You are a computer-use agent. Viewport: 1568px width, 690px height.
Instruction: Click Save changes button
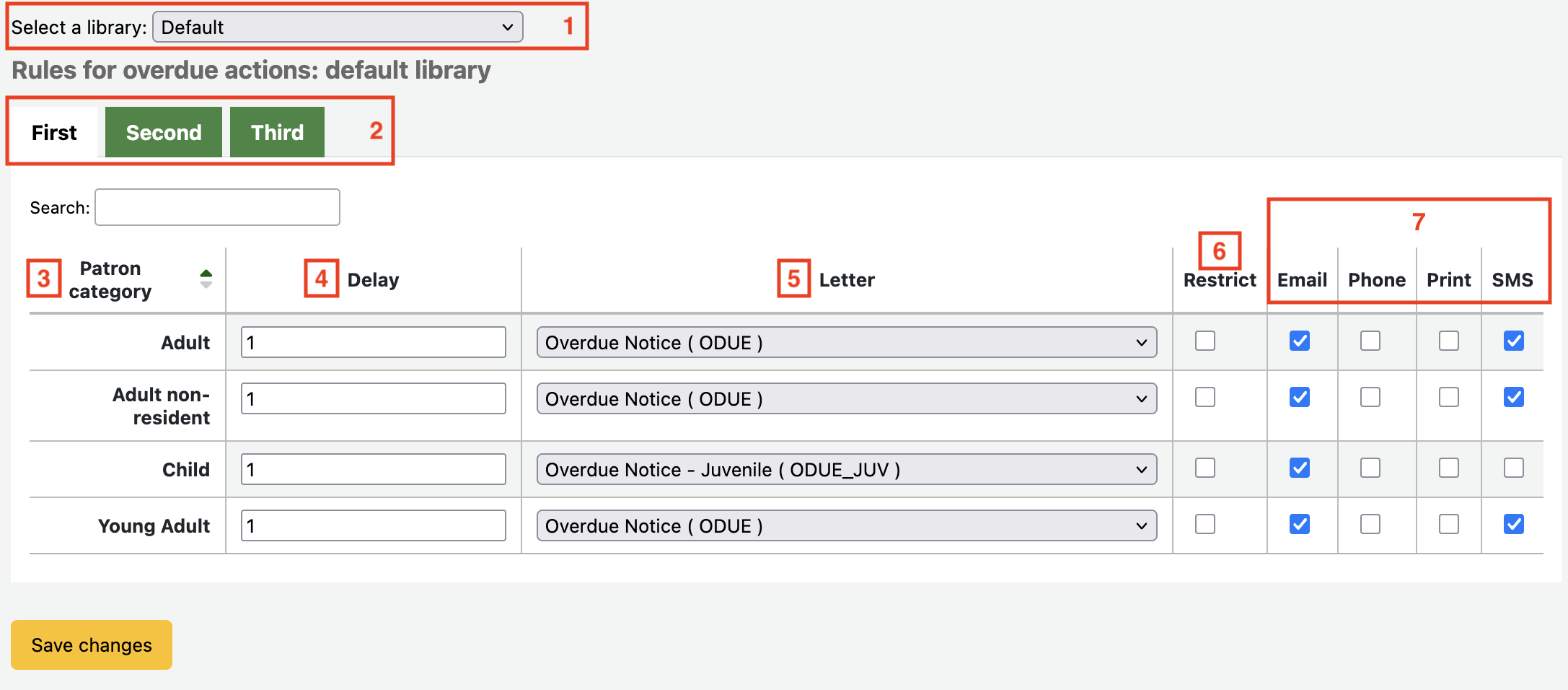pos(92,645)
